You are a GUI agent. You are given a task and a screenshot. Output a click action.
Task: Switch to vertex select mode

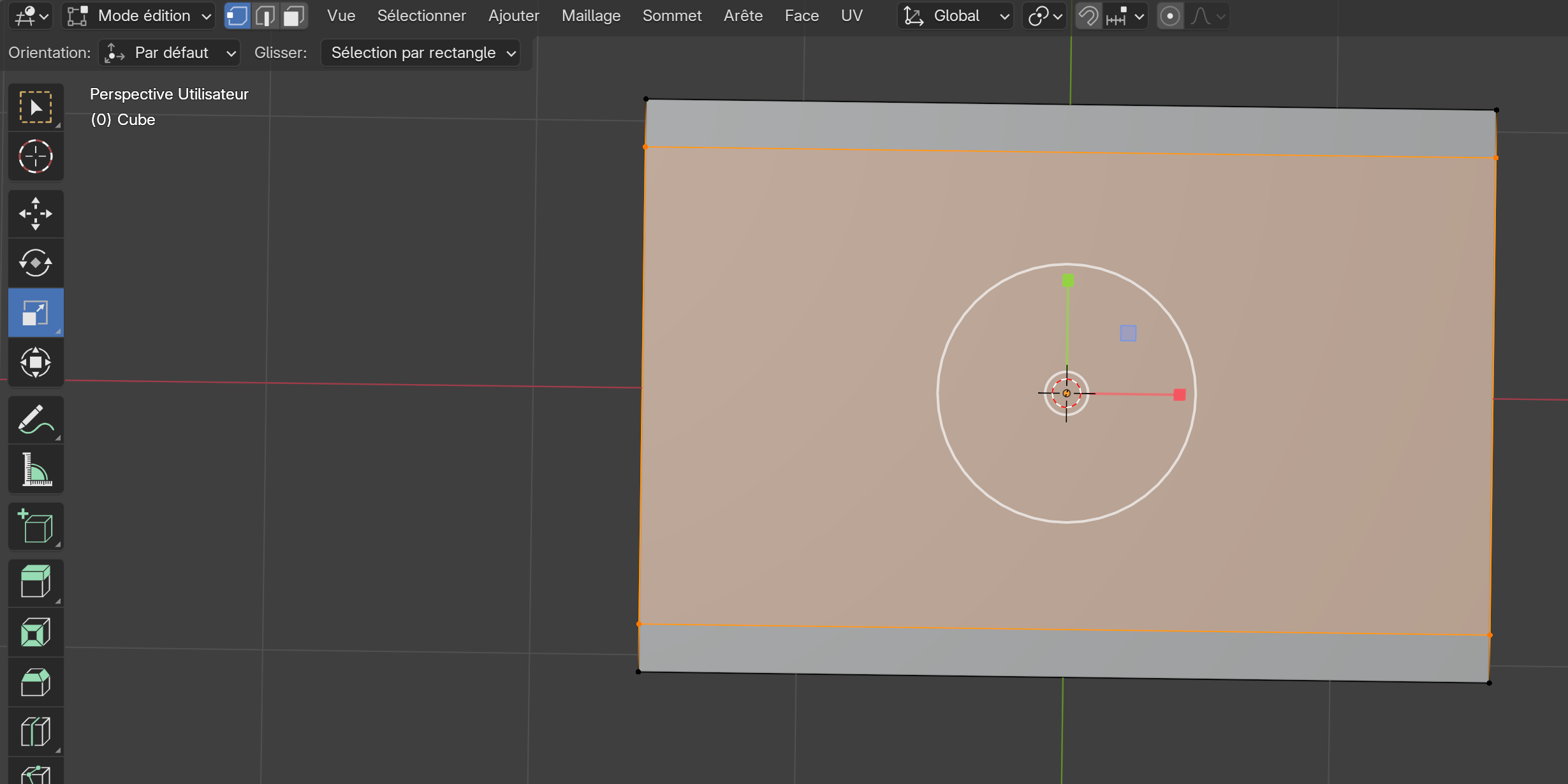[x=237, y=16]
